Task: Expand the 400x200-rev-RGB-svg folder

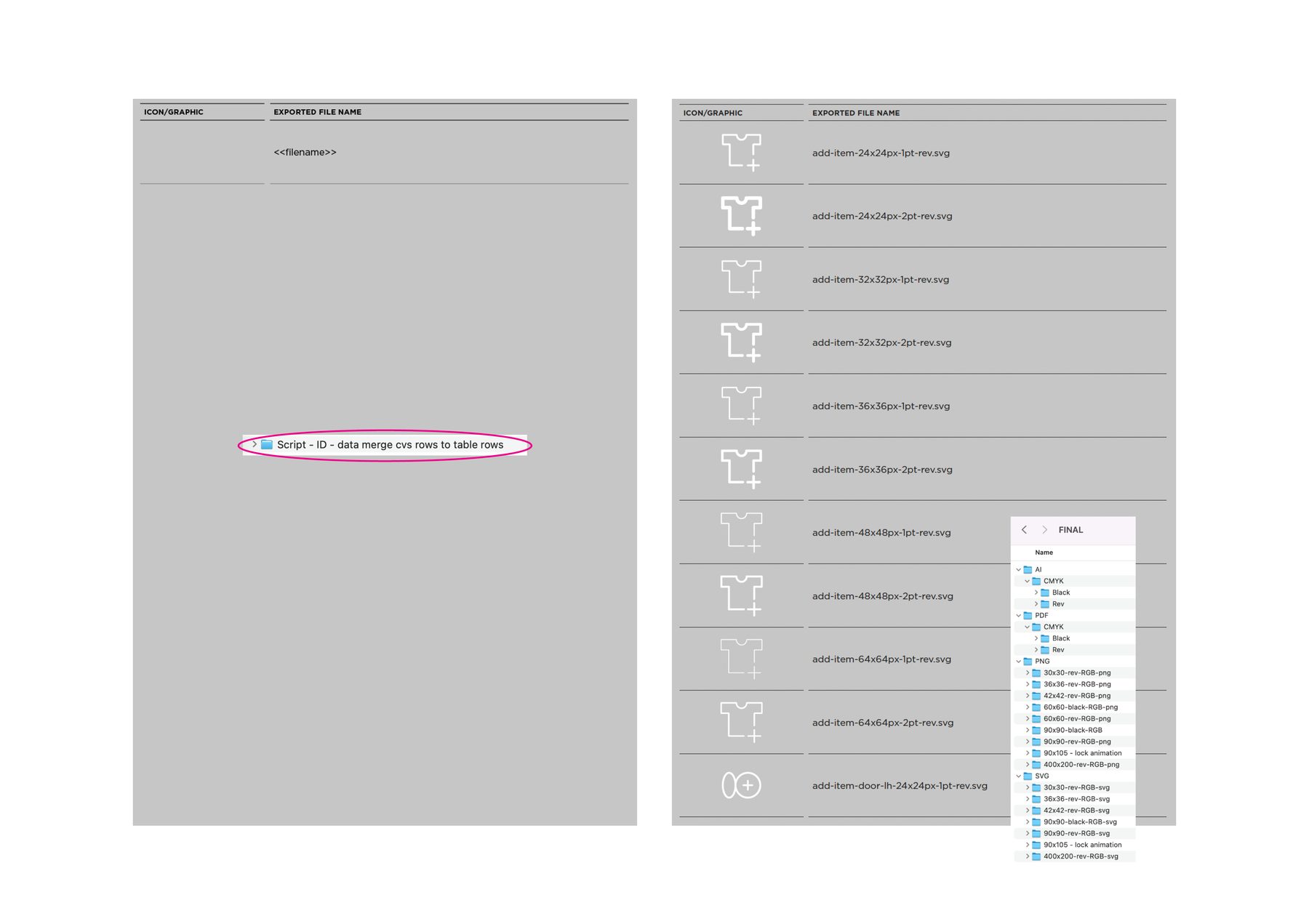Action: (x=1027, y=856)
